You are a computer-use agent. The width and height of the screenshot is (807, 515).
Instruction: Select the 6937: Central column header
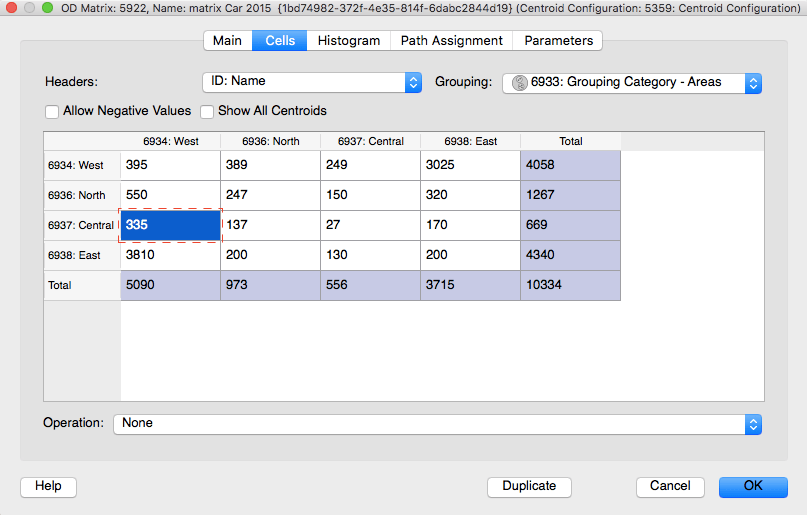point(371,141)
